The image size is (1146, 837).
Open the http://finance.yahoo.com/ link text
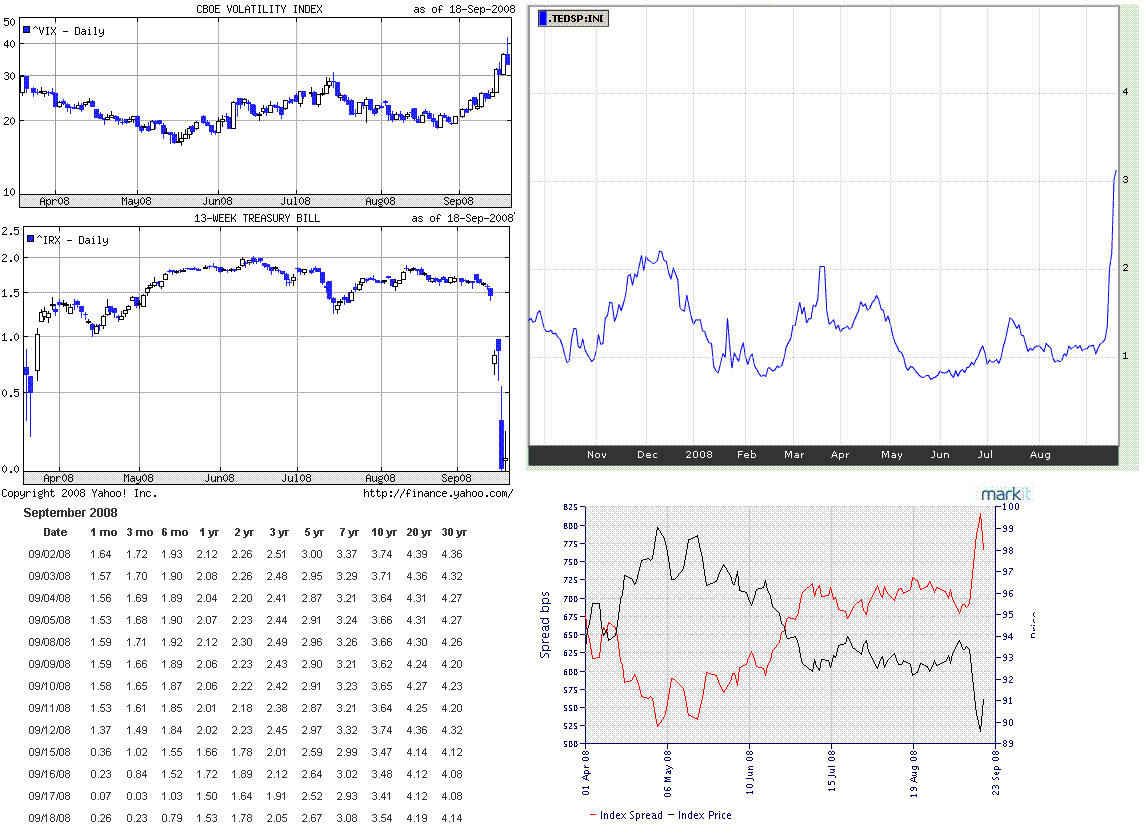tap(438, 493)
